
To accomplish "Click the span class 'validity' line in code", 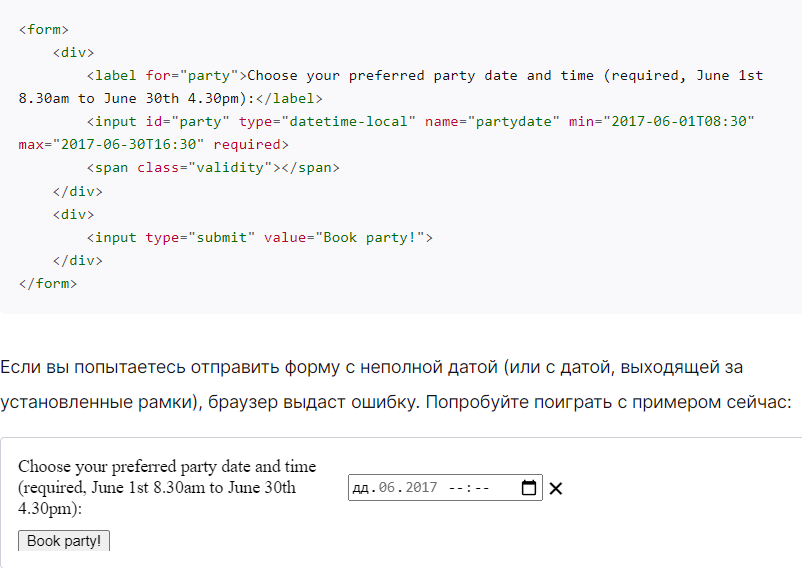I will (213, 168).
